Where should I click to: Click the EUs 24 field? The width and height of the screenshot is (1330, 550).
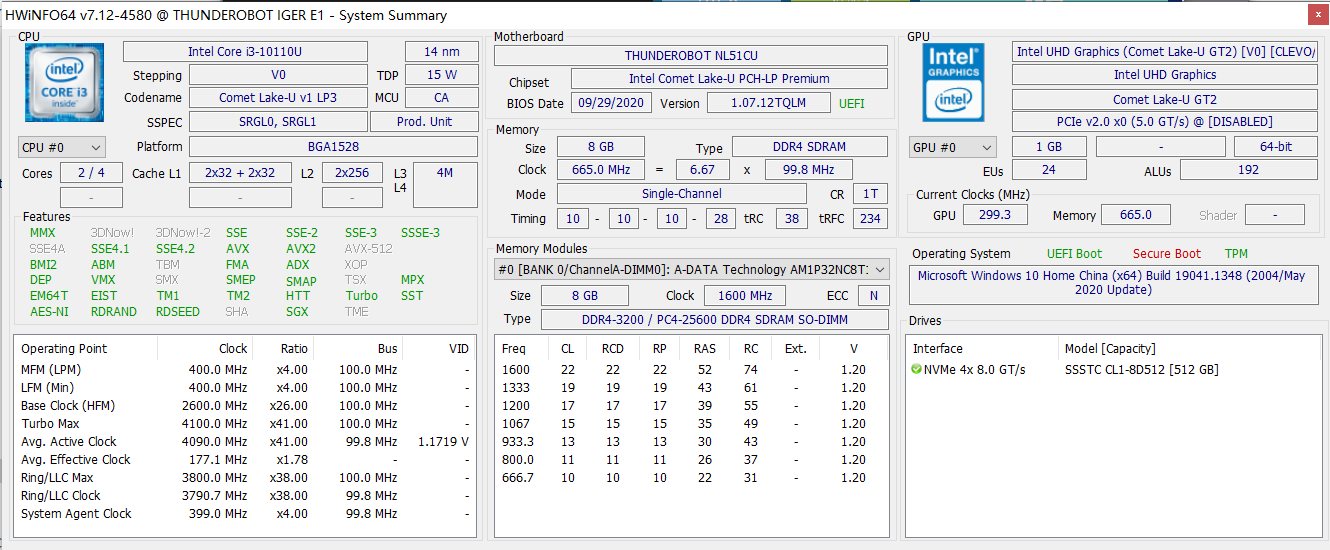point(1049,171)
